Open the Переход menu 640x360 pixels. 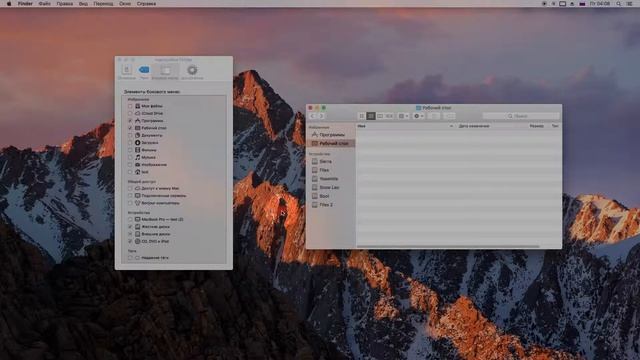103,4
